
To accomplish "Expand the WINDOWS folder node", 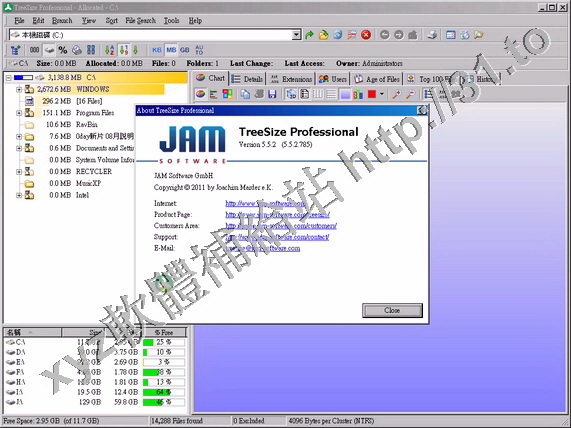I will (19, 89).
